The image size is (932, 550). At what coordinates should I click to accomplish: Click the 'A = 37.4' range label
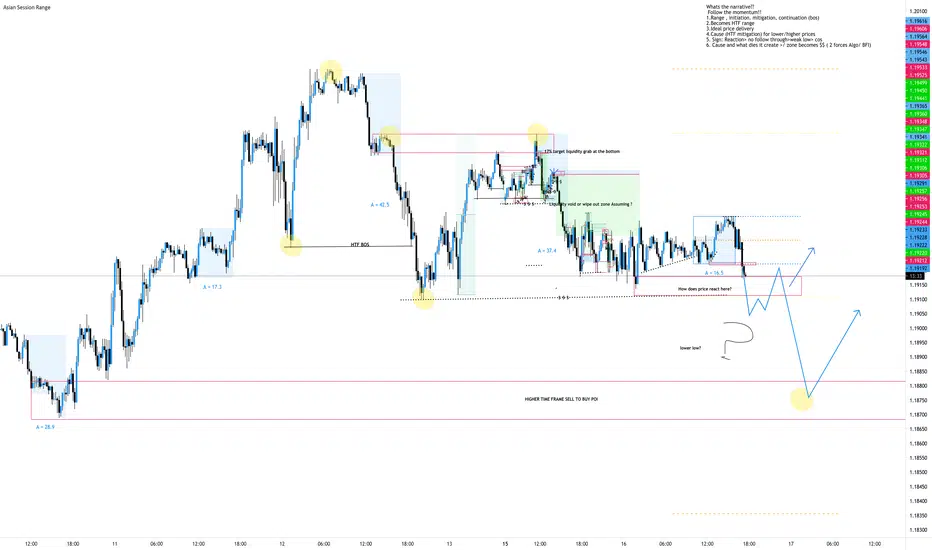[x=547, y=250]
